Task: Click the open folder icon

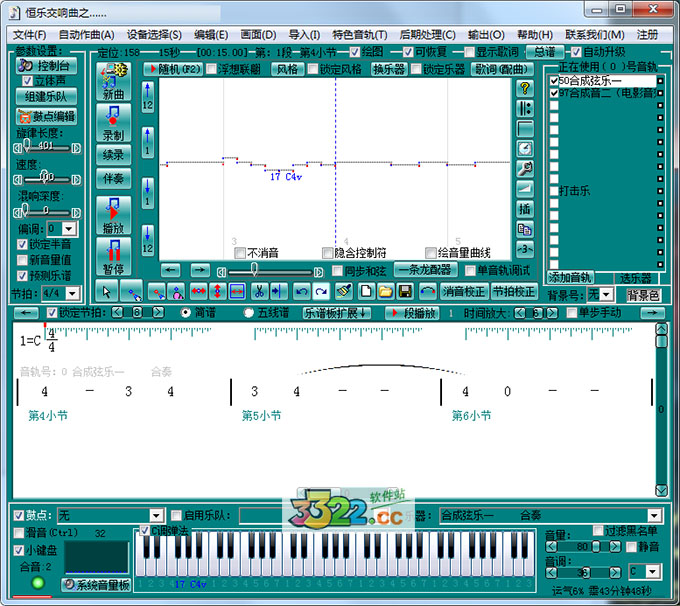Action: click(385, 291)
